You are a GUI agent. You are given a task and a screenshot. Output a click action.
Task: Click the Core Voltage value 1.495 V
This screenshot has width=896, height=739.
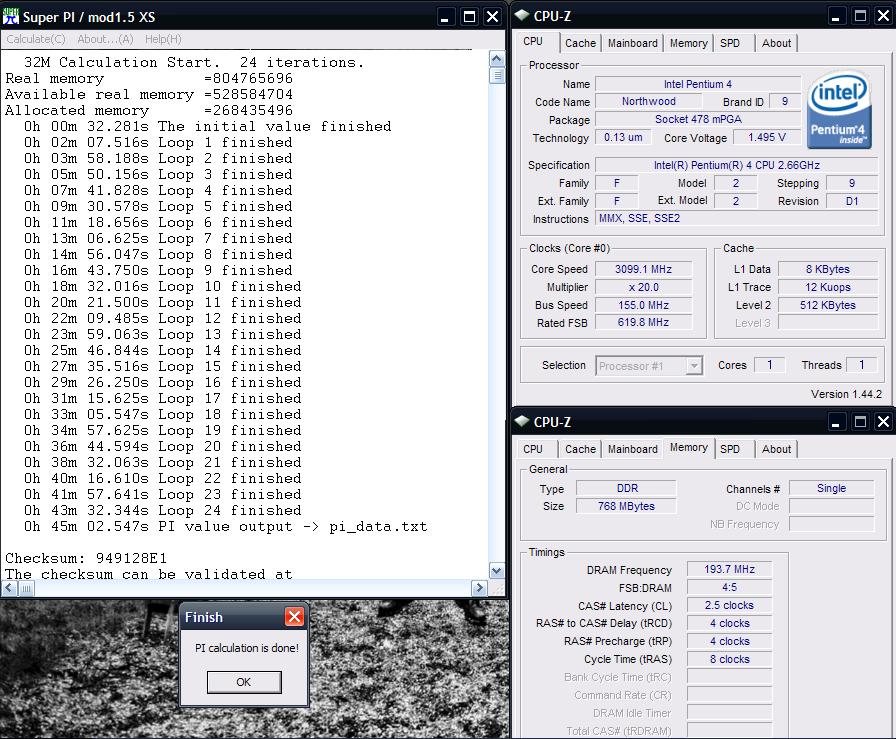767,137
